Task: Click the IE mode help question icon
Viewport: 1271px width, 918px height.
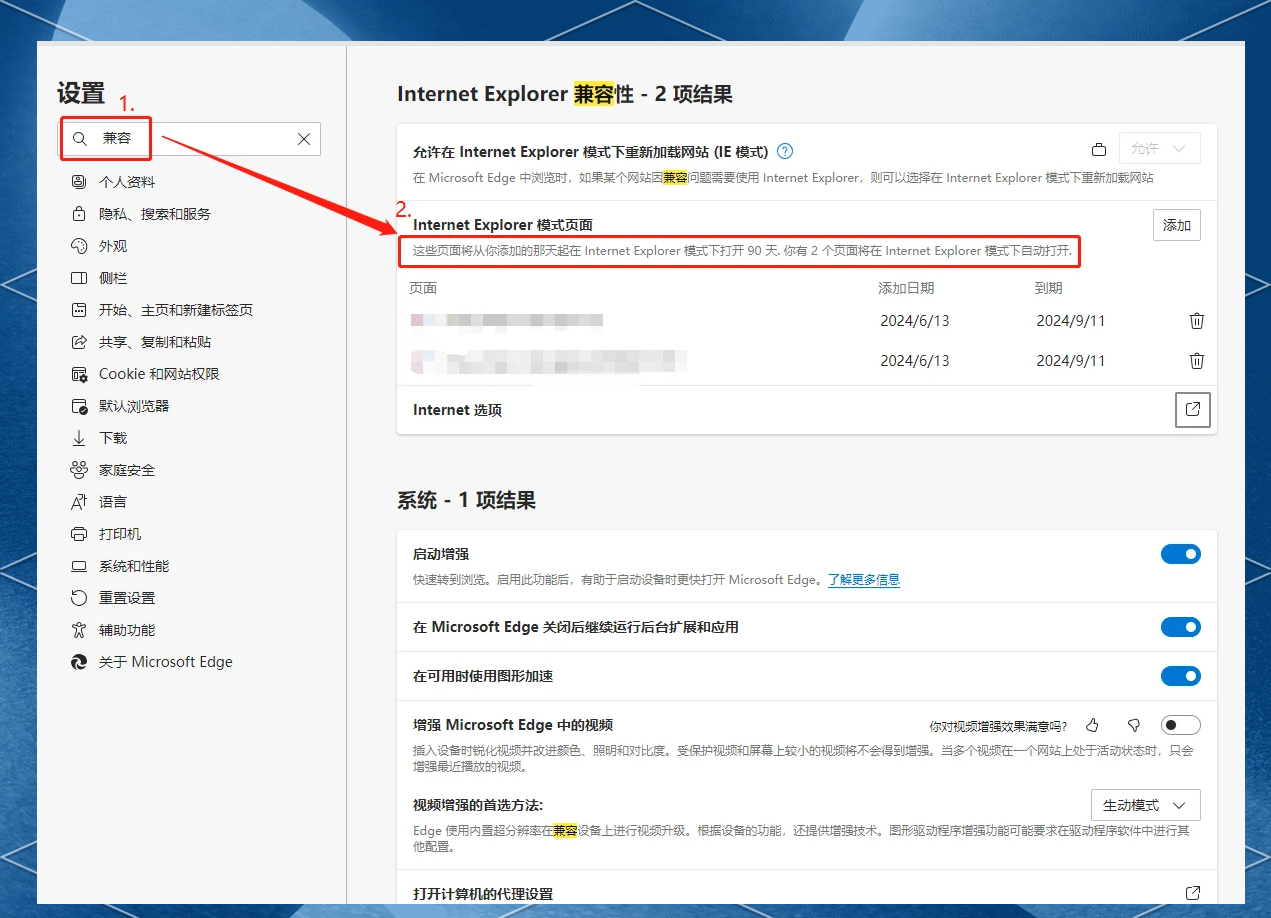Action: point(785,152)
